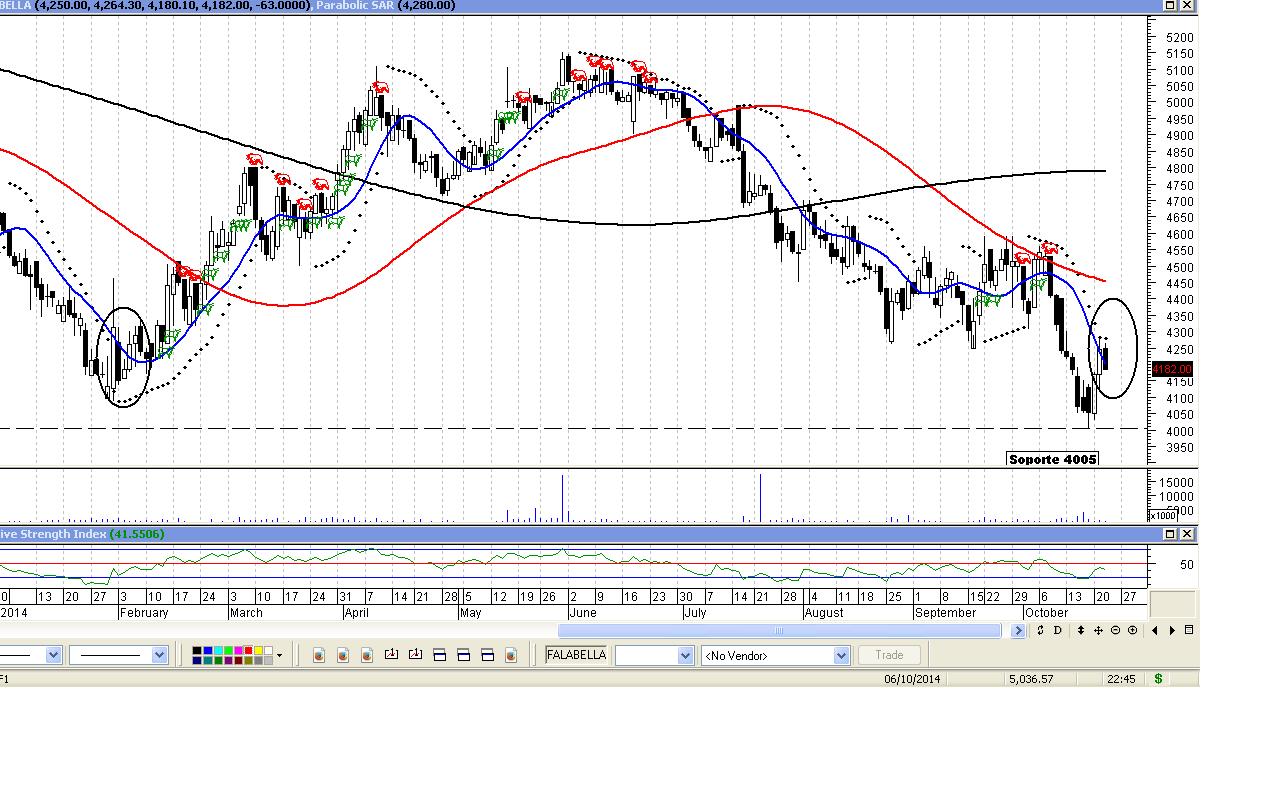Click the red 4182.00 last price tag
Image resolution: width=1280 pixels, height=800 pixels.
[x=1172, y=370]
